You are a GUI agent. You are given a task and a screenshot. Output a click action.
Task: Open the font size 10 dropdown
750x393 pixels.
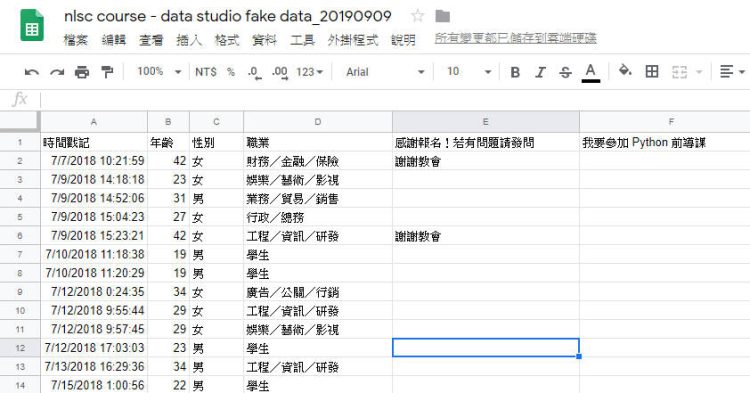pyautogui.click(x=469, y=72)
